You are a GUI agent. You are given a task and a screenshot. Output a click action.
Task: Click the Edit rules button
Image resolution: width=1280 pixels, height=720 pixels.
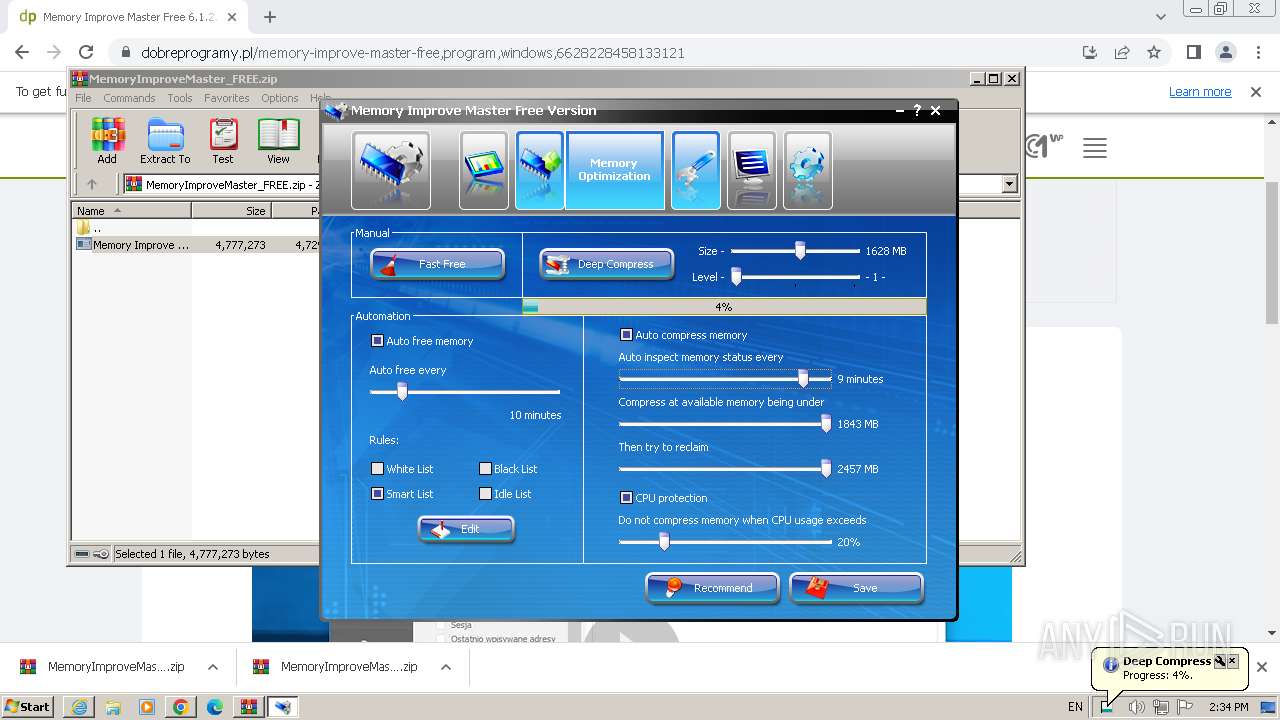(x=466, y=529)
